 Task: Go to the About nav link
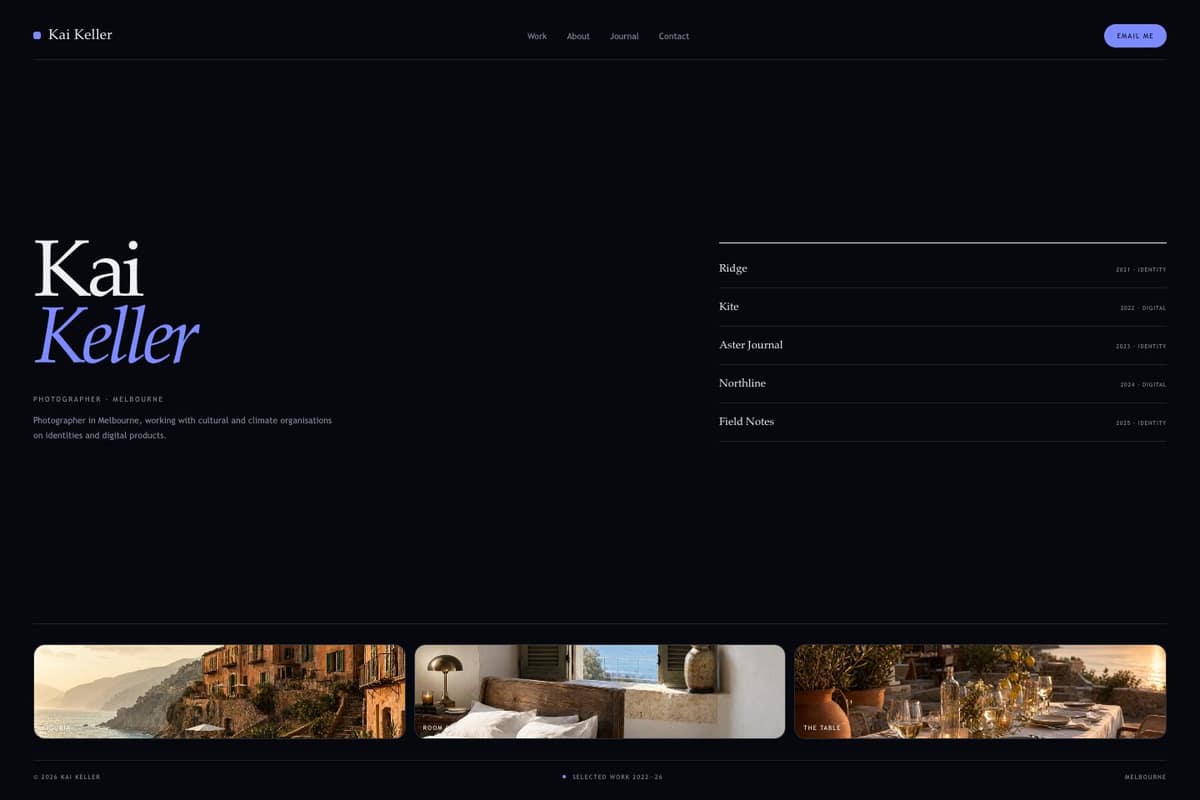point(578,36)
